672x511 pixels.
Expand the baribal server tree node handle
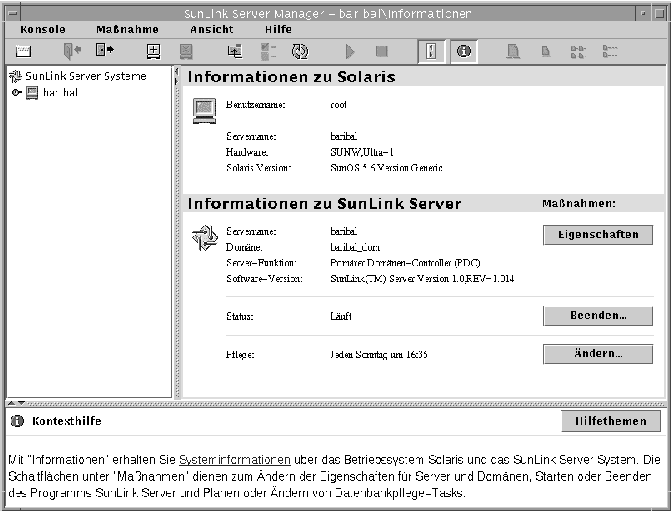[16, 92]
